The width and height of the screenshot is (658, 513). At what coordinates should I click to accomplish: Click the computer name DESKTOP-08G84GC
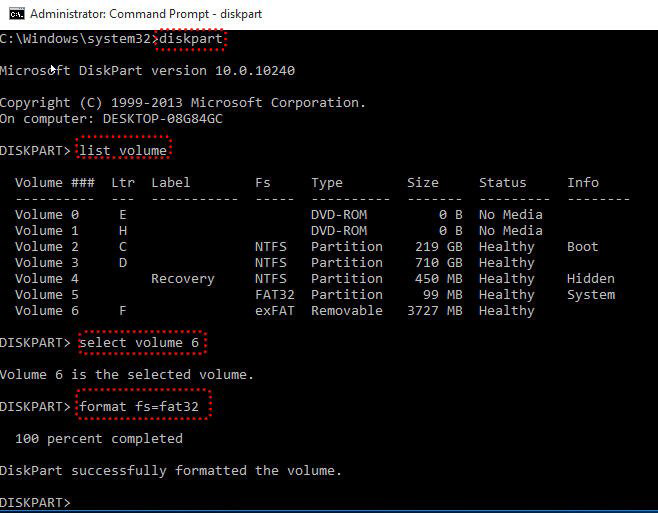[x=163, y=119]
